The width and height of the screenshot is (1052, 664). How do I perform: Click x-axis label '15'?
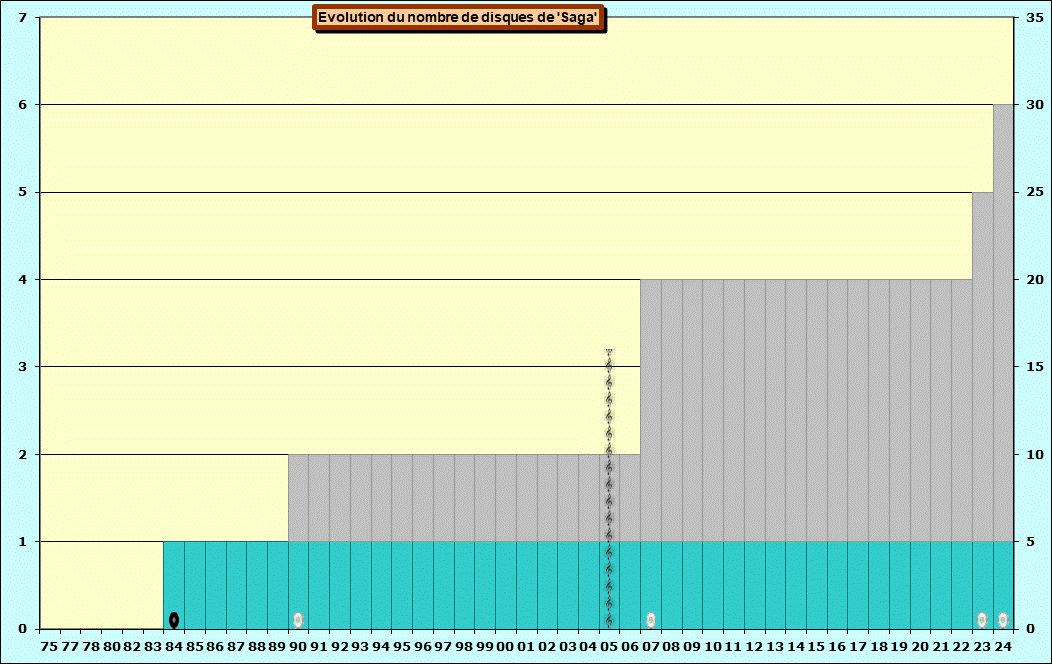817,647
